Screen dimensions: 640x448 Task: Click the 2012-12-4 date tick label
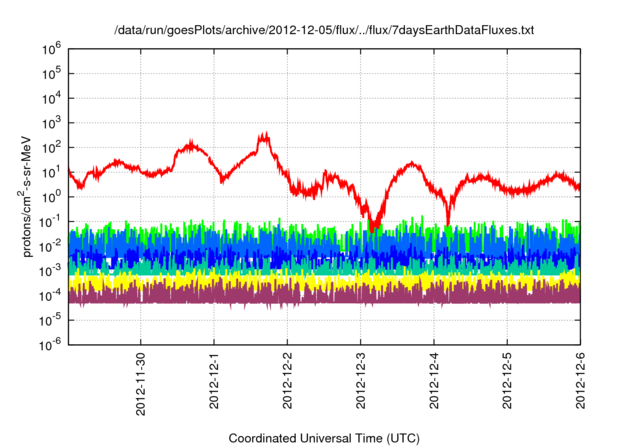click(x=434, y=381)
